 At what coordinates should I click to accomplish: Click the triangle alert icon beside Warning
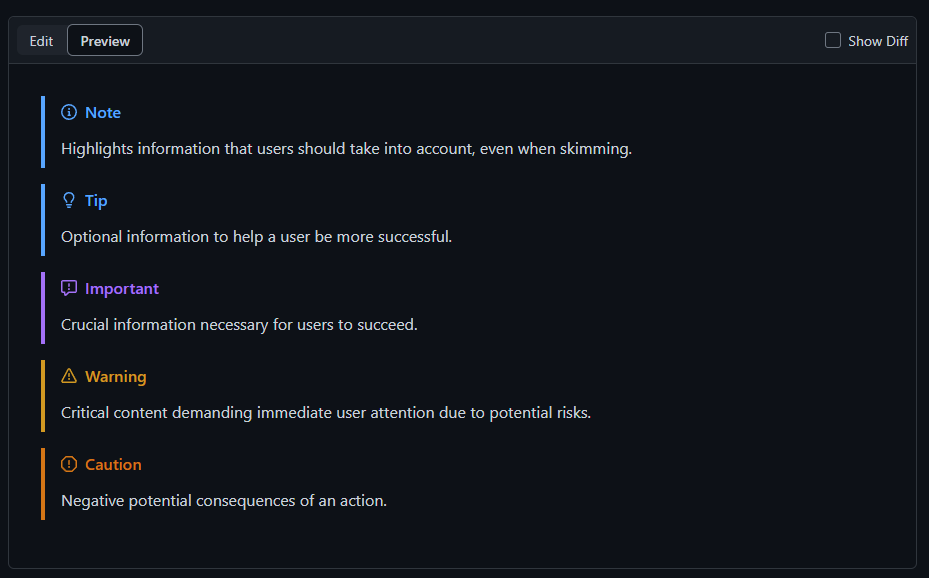pos(69,377)
